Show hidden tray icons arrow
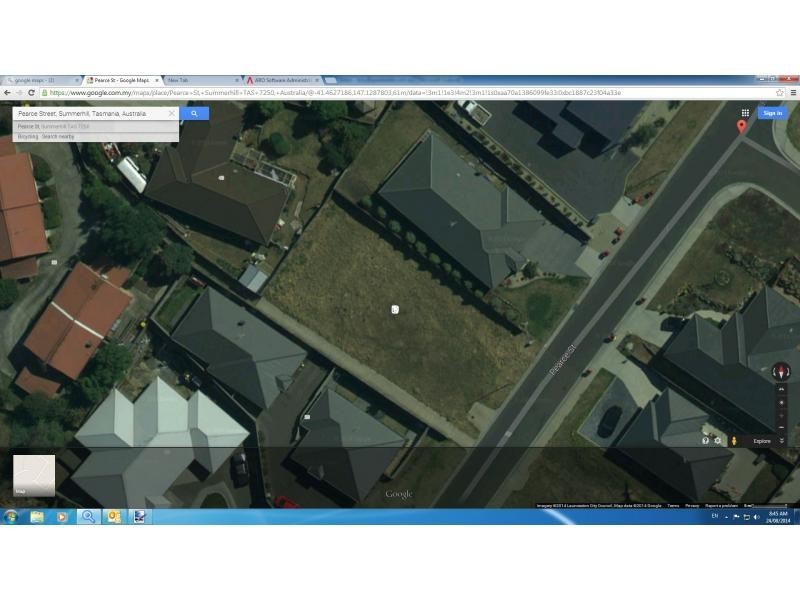Image resolution: width=800 pixels, height=600 pixels. [726, 517]
